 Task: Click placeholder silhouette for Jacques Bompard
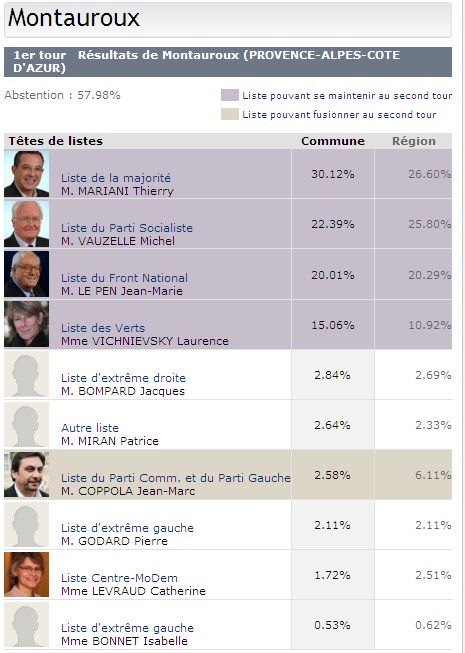[x=27, y=374]
